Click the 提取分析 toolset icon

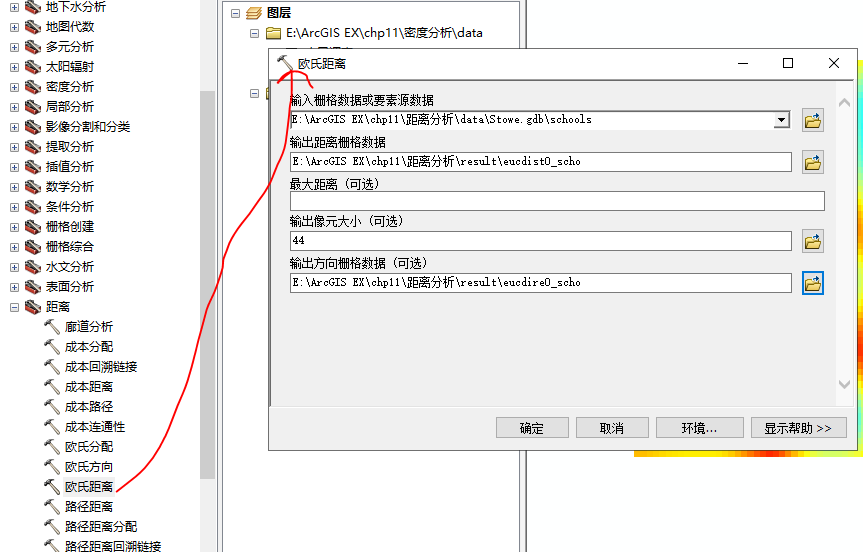point(33,147)
